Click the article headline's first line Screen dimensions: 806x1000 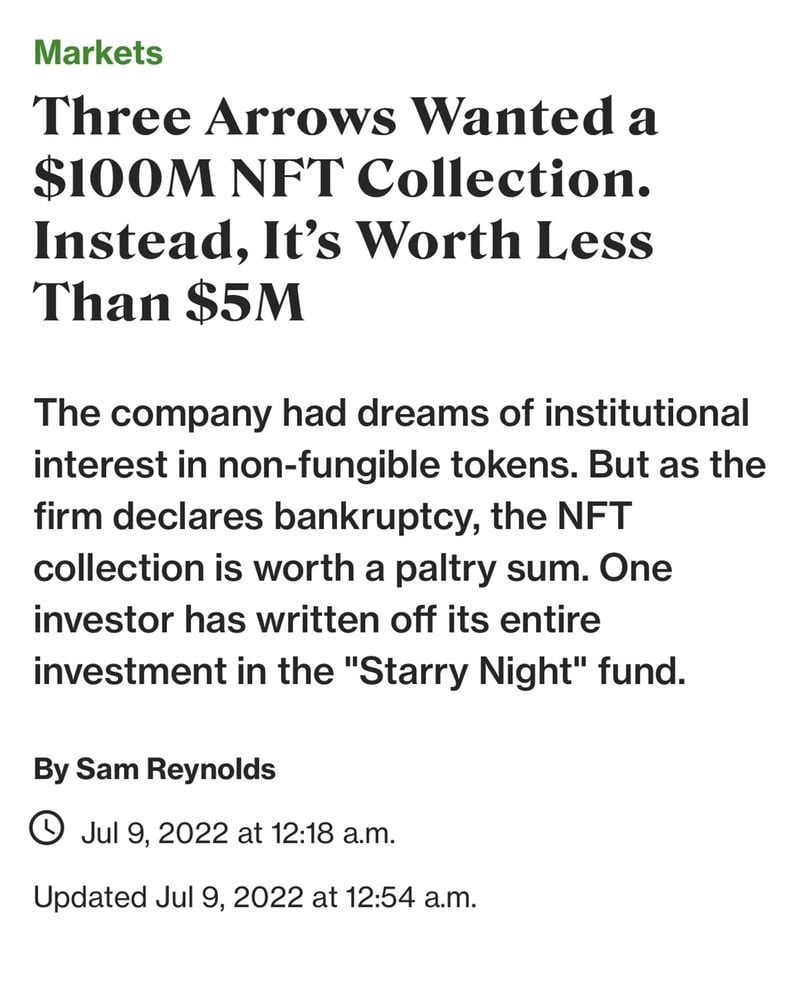click(x=345, y=120)
